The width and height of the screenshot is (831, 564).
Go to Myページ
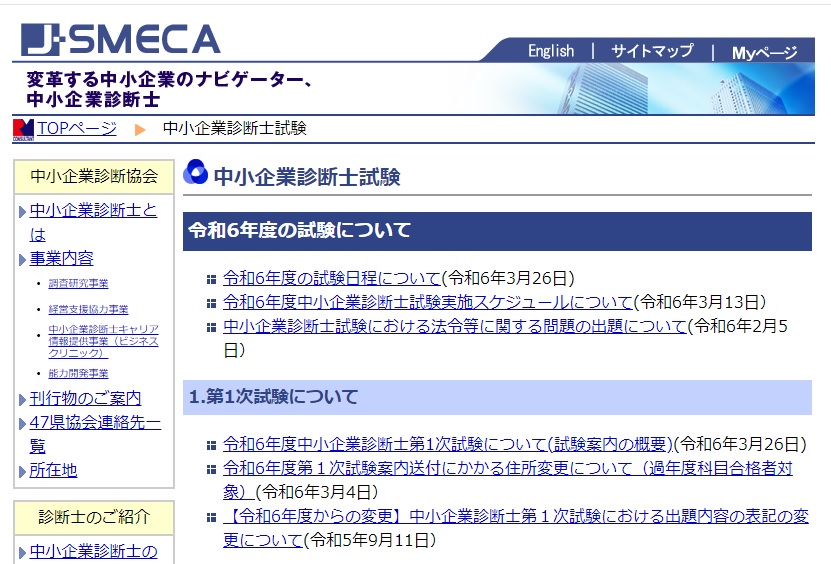pyautogui.click(x=764, y=52)
